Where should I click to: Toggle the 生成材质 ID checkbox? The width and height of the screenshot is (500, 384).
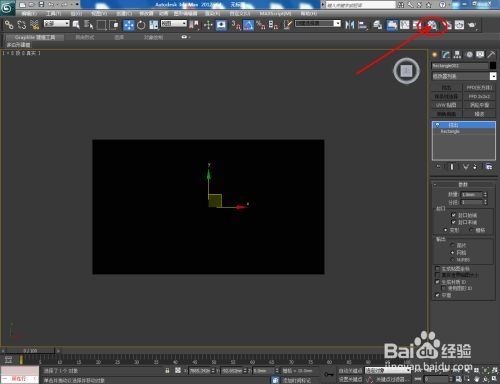(438, 282)
